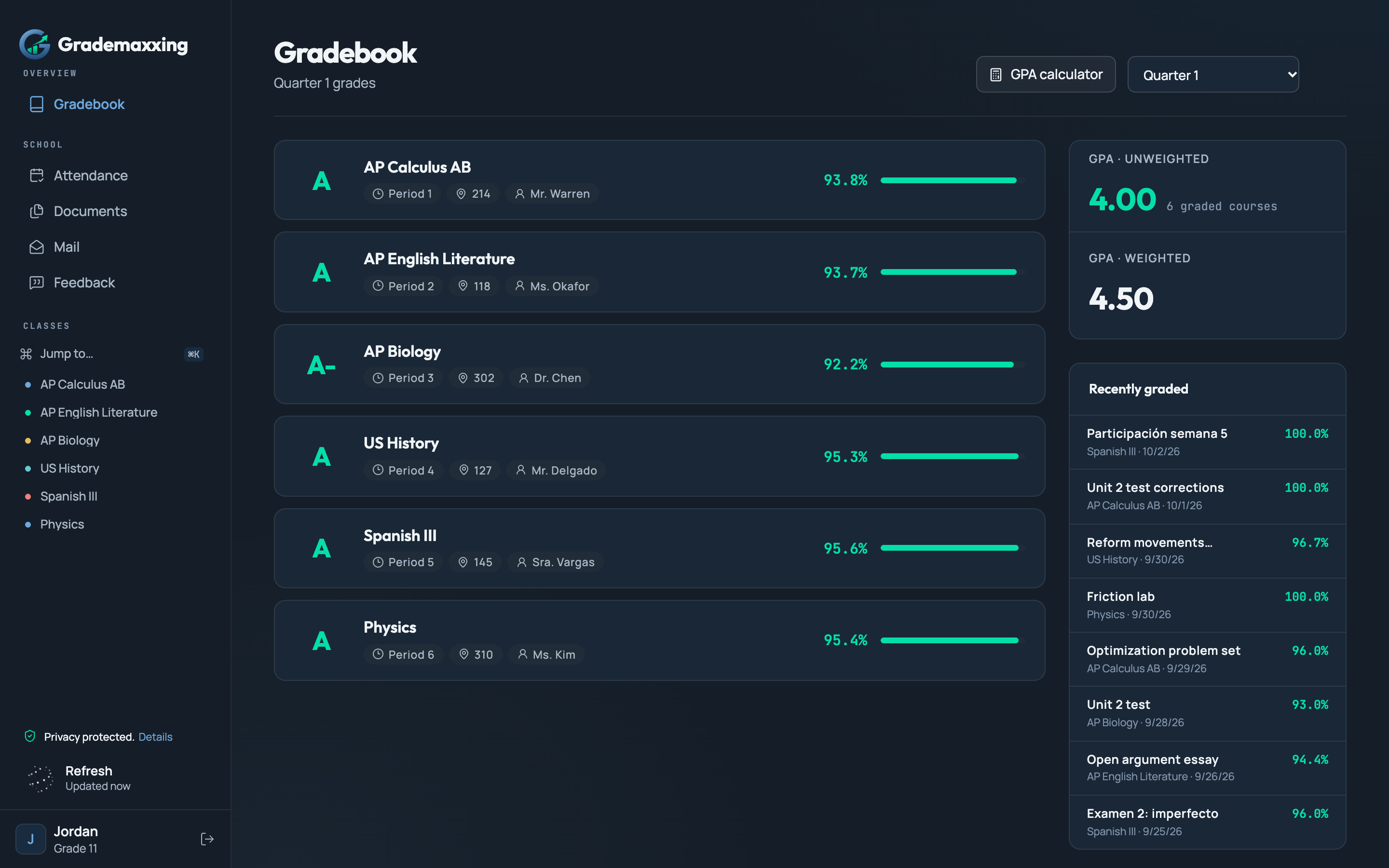Click the log out icon
The height and width of the screenshot is (868, 1389).
click(x=207, y=839)
